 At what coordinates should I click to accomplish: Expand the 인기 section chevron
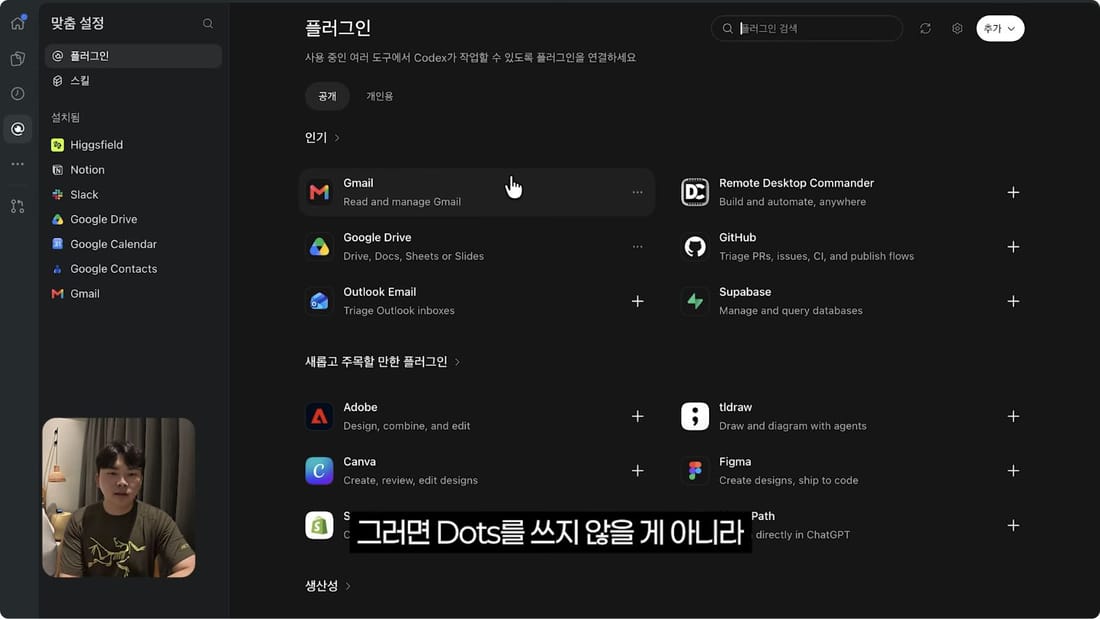pos(337,138)
